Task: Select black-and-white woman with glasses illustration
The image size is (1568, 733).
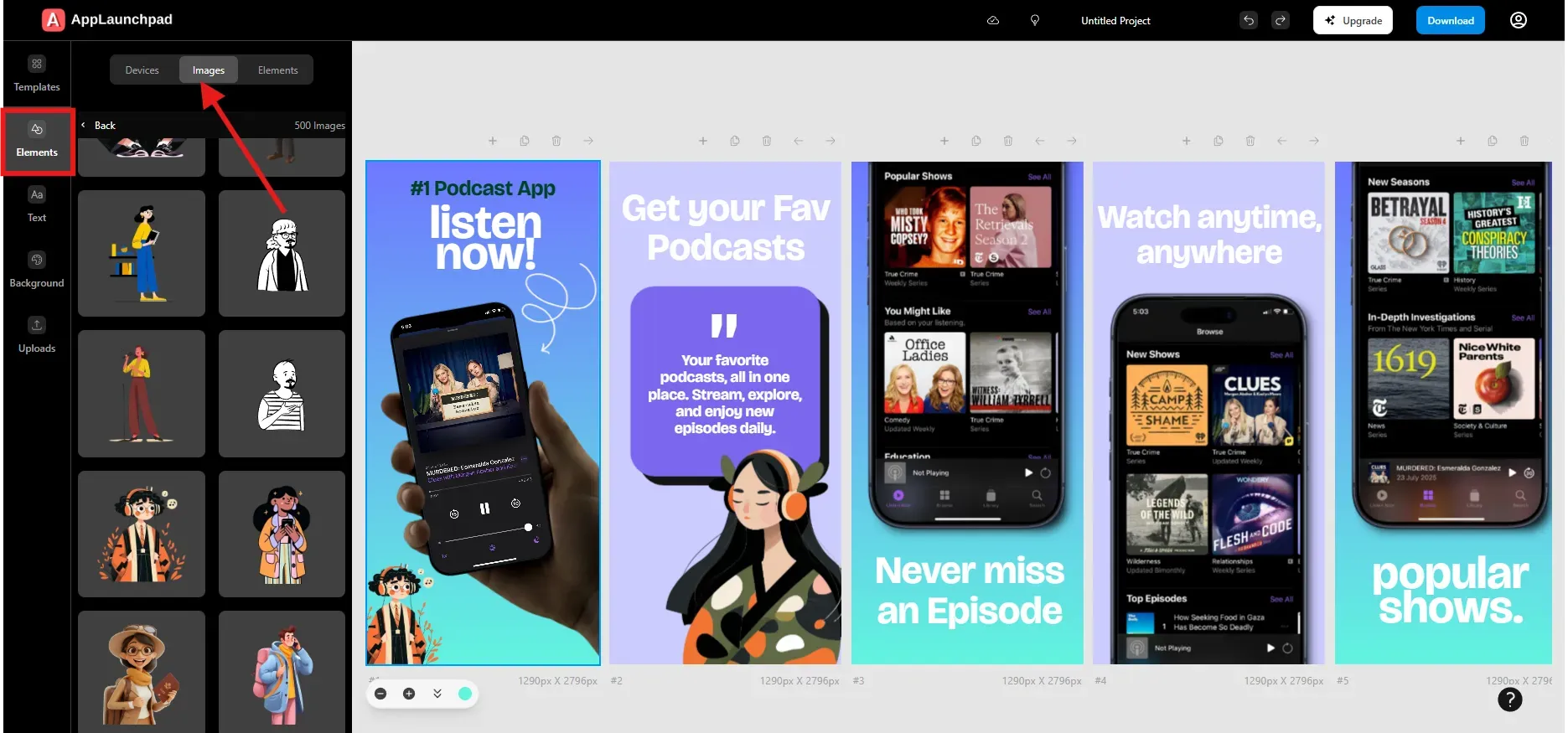Action: (x=282, y=253)
